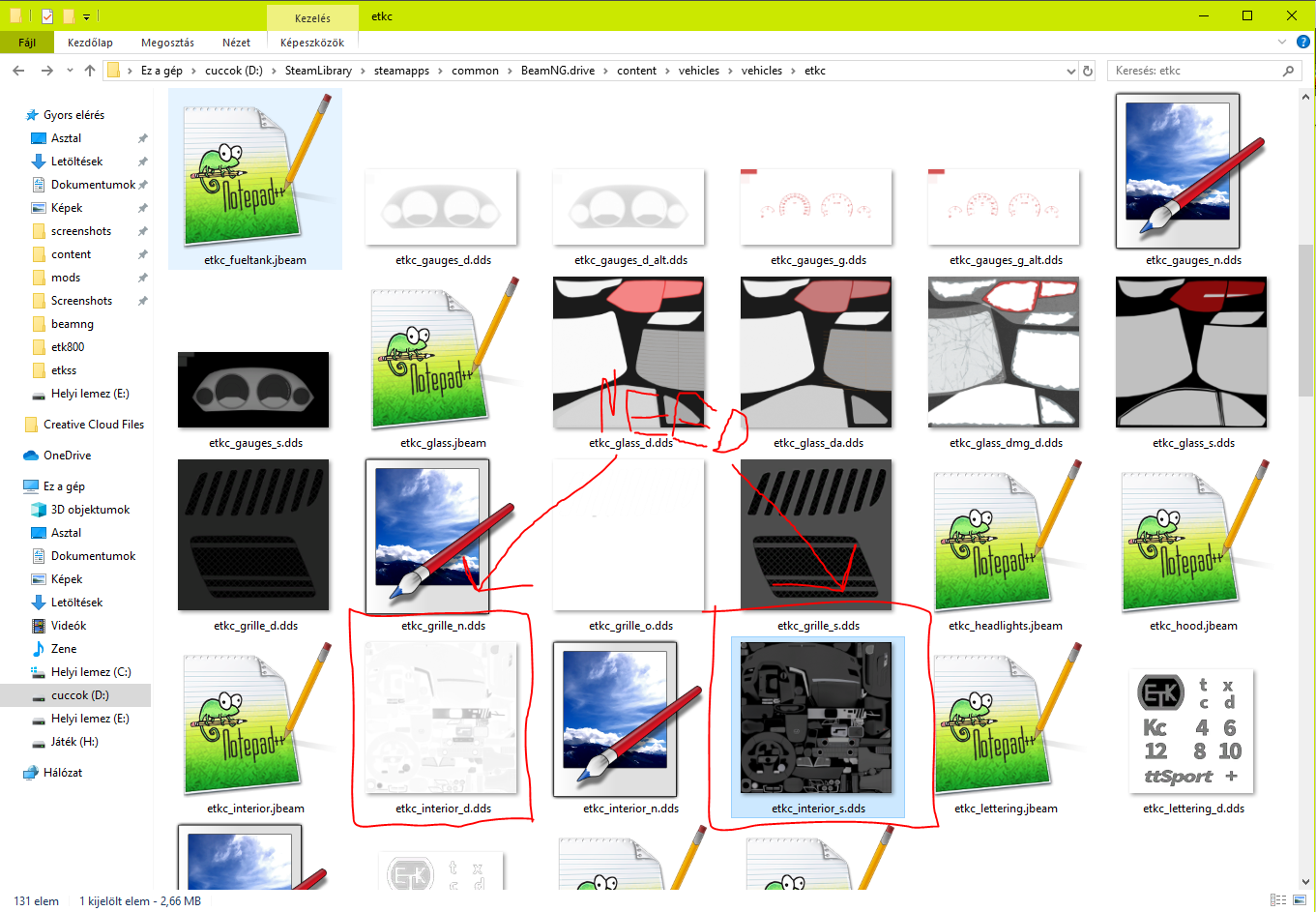The height and width of the screenshot is (912, 1316).
Task: Open the Nézet ribbon tab
Action: click(x=236, y=43)
